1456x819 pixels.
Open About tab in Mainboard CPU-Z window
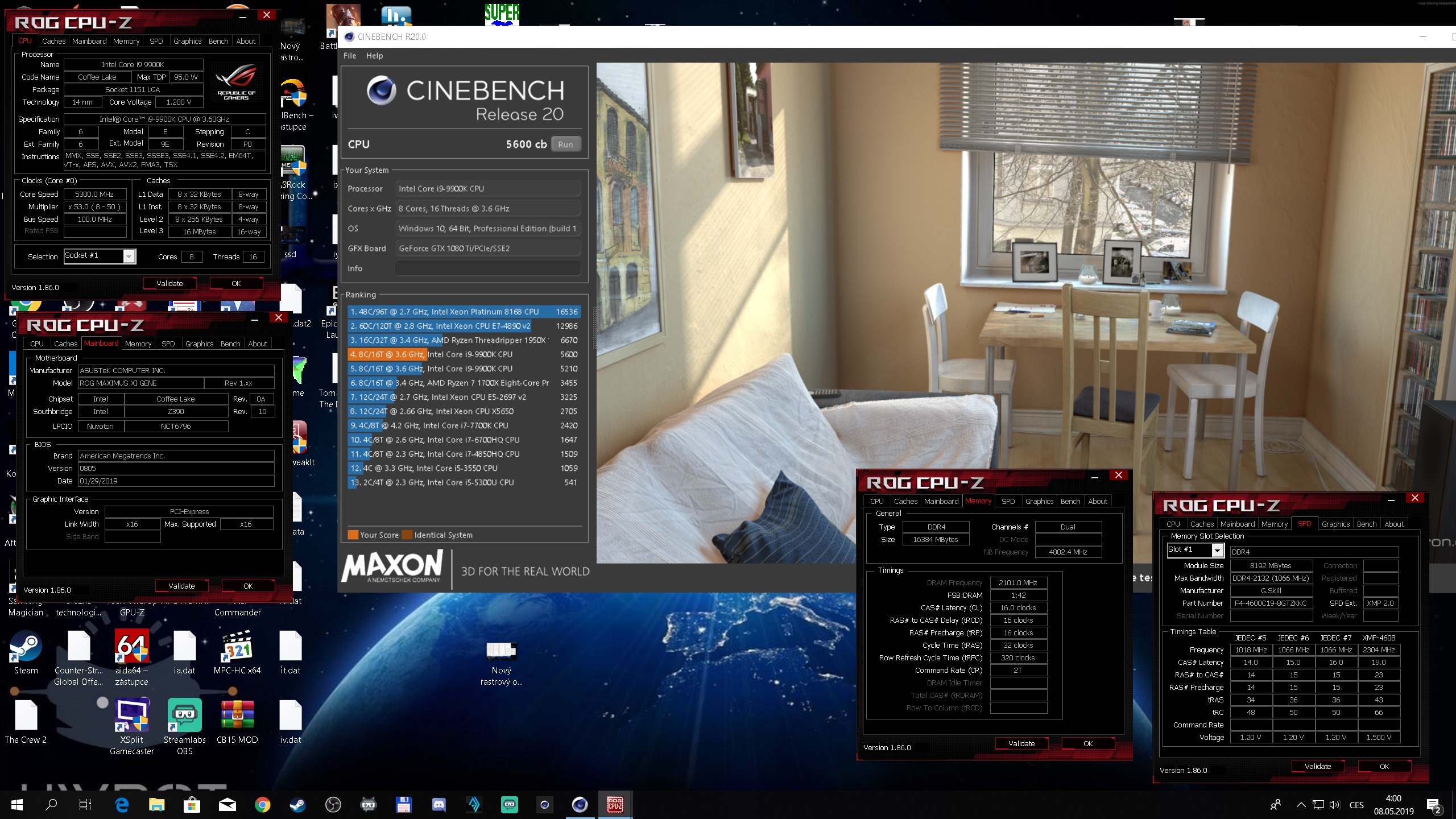point(258,344)
